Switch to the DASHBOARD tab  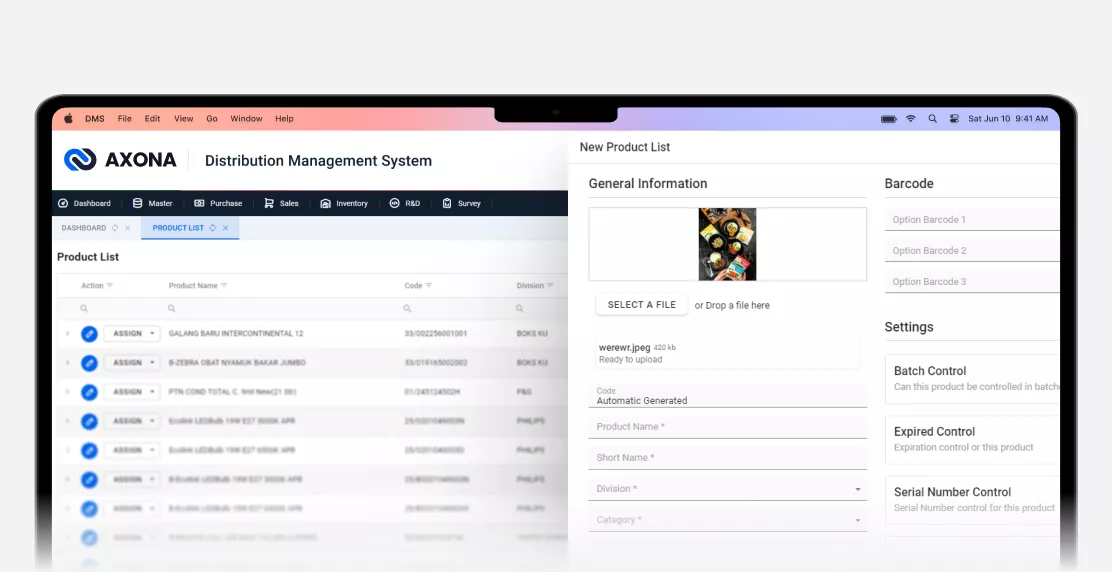[x=83, y=228]
